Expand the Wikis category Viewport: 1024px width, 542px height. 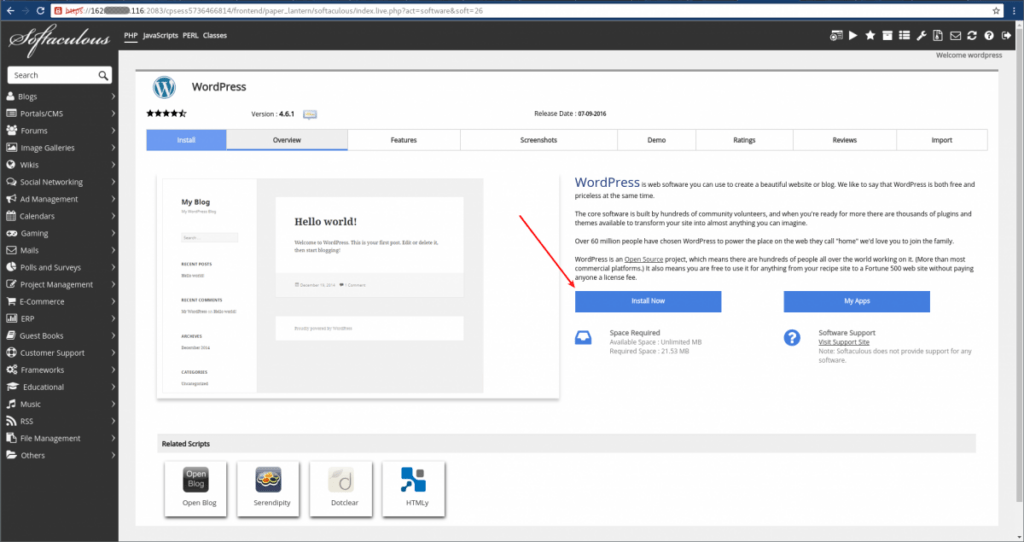click(60, 165)
